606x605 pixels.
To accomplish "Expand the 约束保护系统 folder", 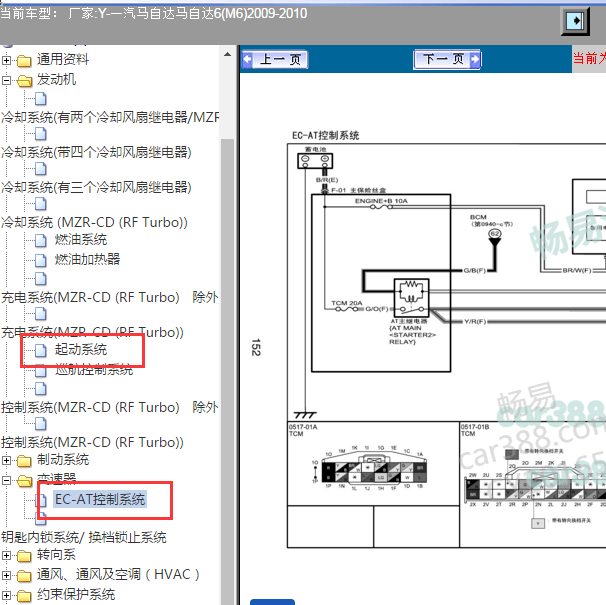I will point(6,595).
